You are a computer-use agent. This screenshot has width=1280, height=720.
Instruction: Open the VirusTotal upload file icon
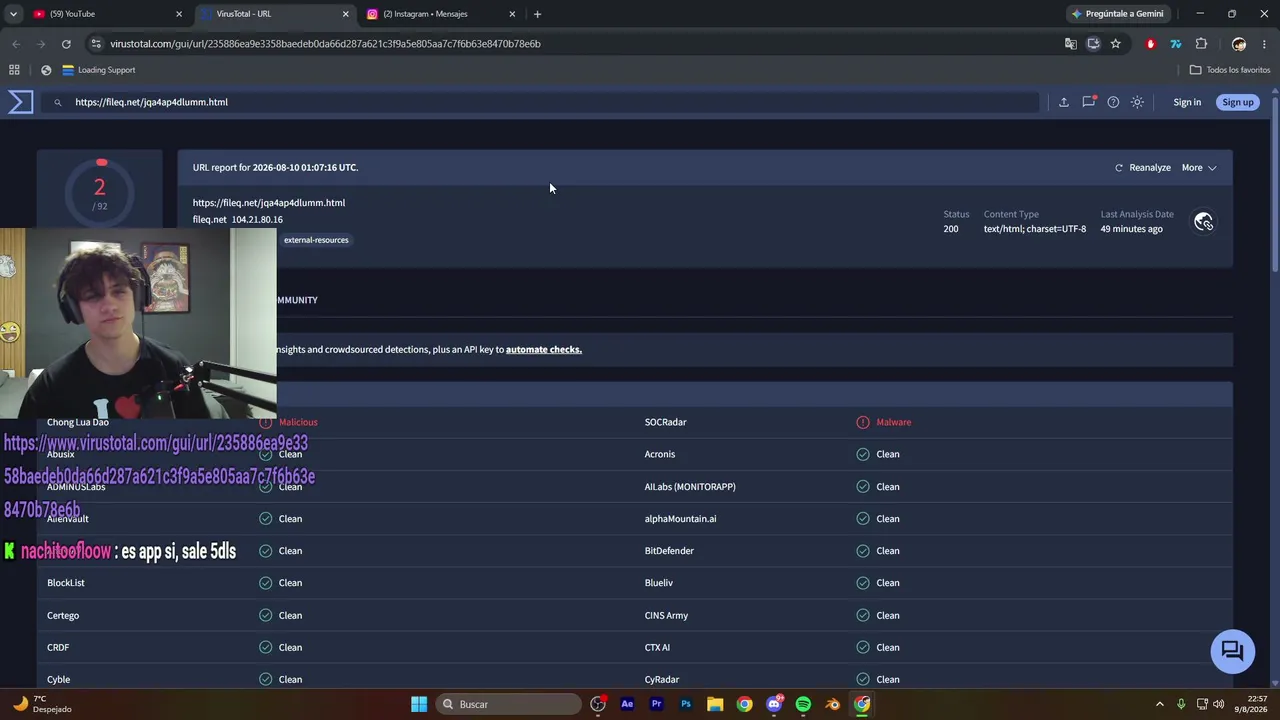pyautogui.click(x=1064, y=102)
